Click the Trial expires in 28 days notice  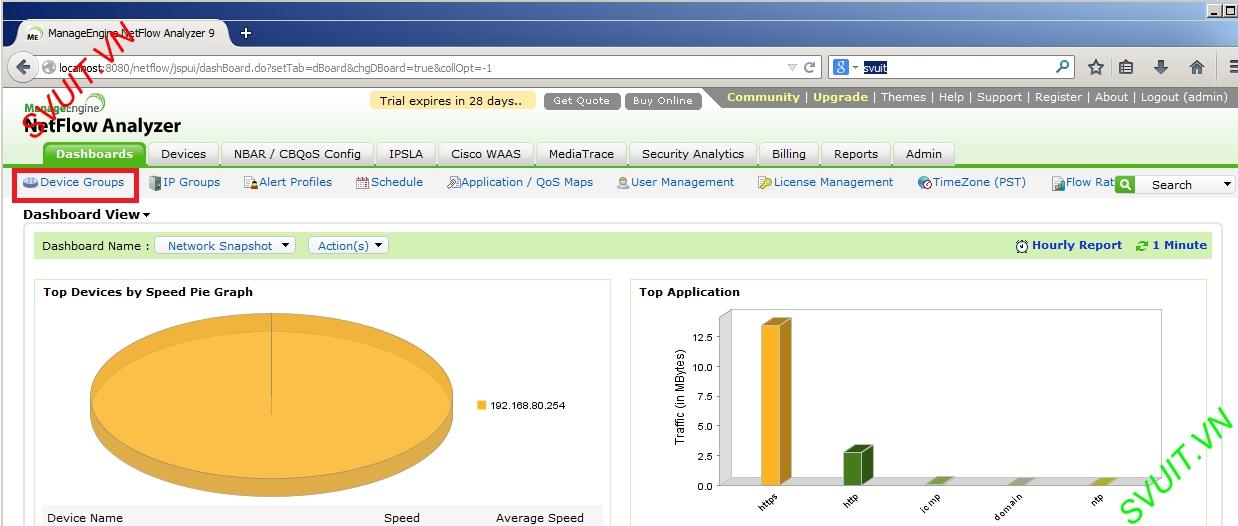tap(451, 101)
